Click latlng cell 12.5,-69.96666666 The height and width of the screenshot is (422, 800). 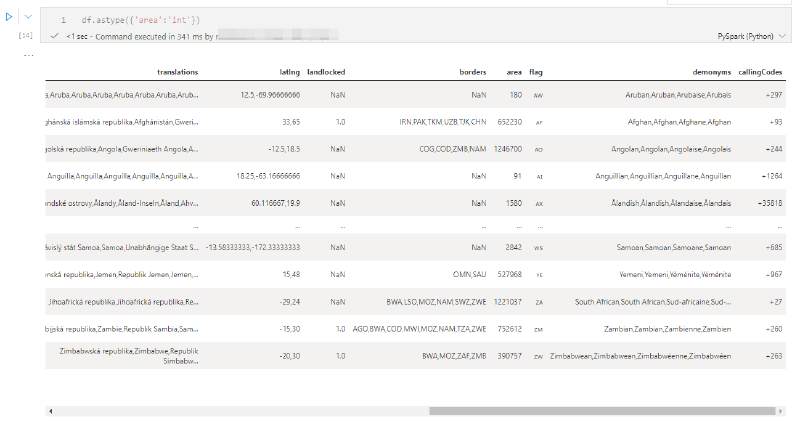point(270,95)
